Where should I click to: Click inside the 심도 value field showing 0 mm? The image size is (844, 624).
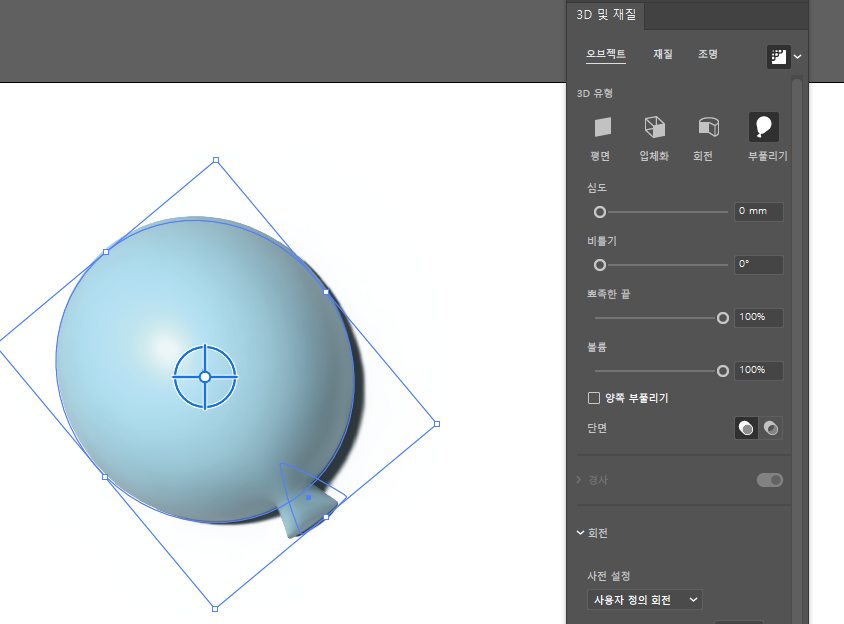757,211
